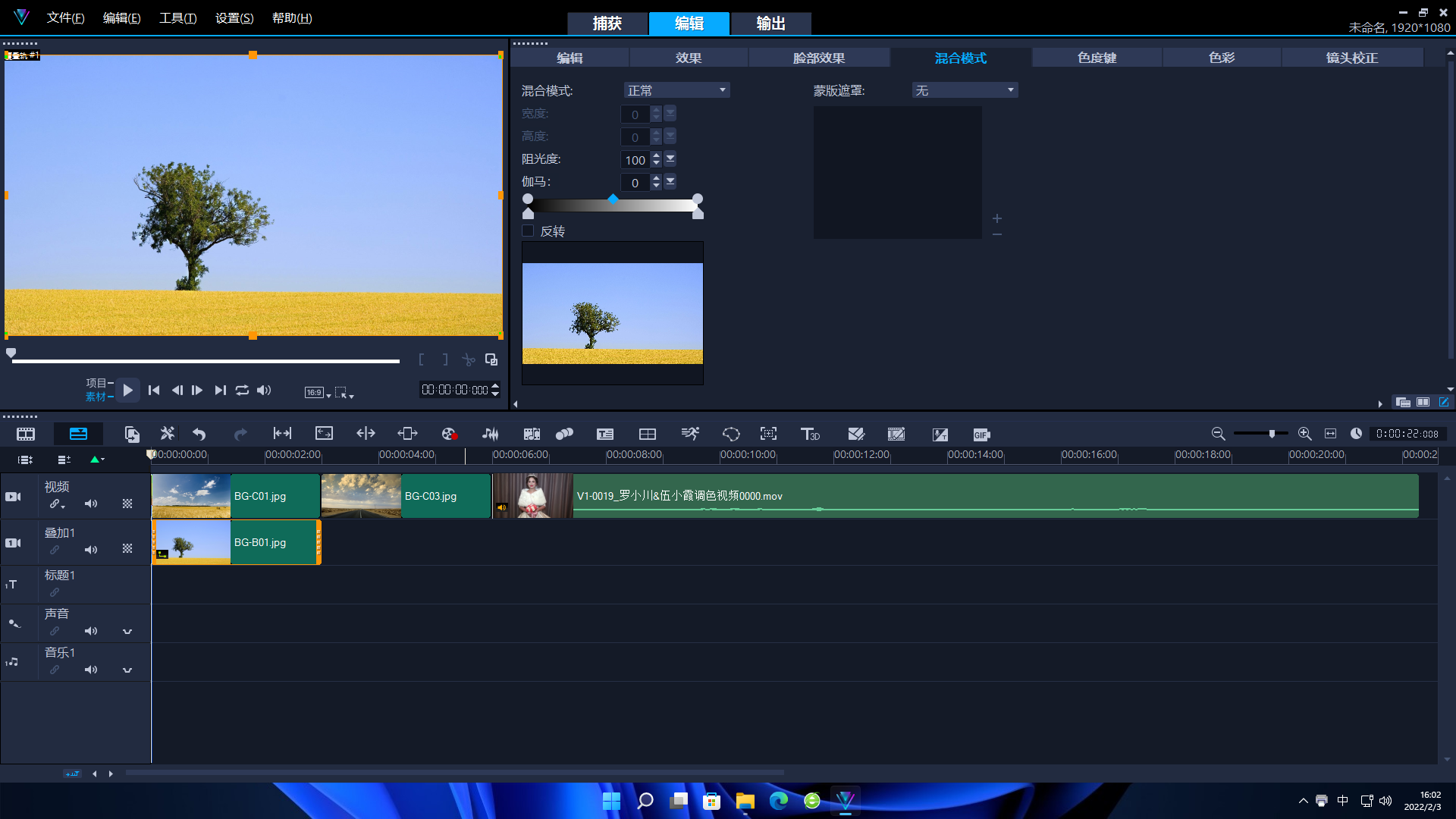Viewport: 1456px width, 819px height.
Task: Open the time remapping runner icon
Action: (x=690, y=434)
